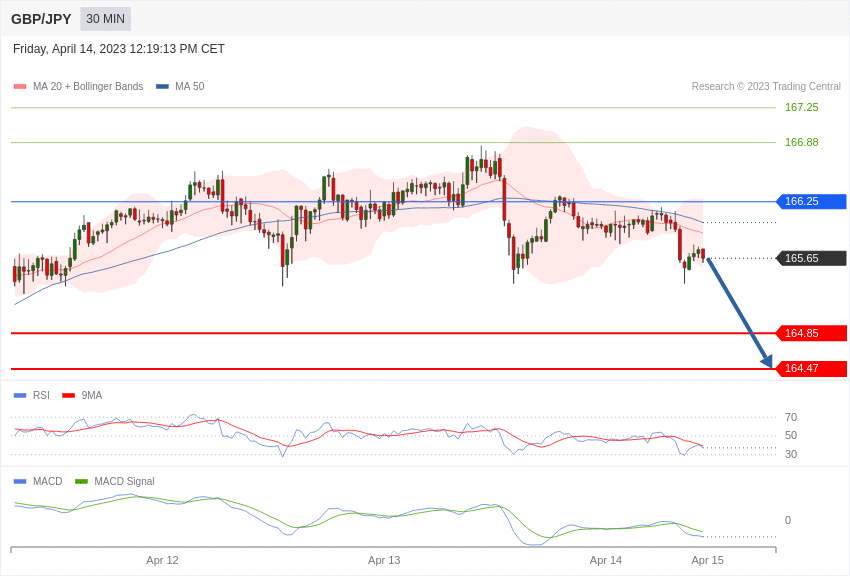Click the Apr 14 date axis marker
This screenshot has width=850, height=576.
(x=606, y=560)
